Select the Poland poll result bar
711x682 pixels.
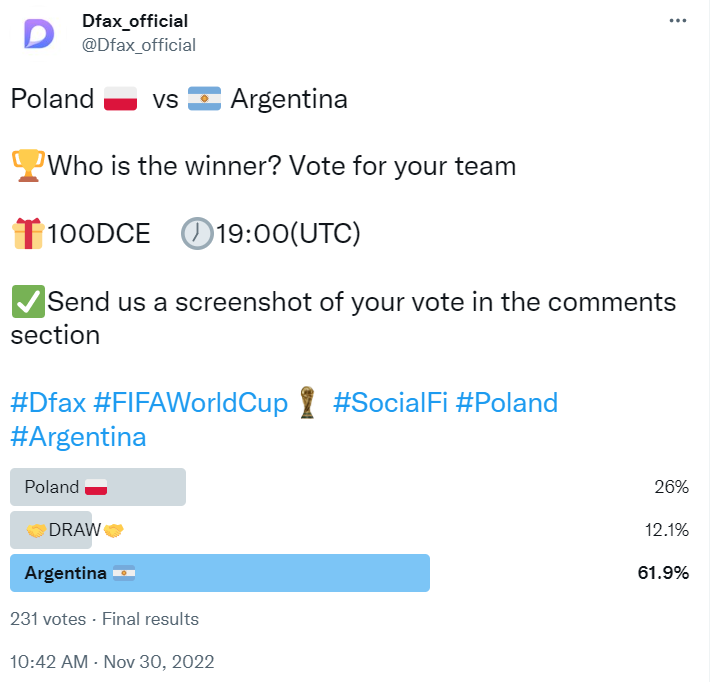[x=98, y=487]
